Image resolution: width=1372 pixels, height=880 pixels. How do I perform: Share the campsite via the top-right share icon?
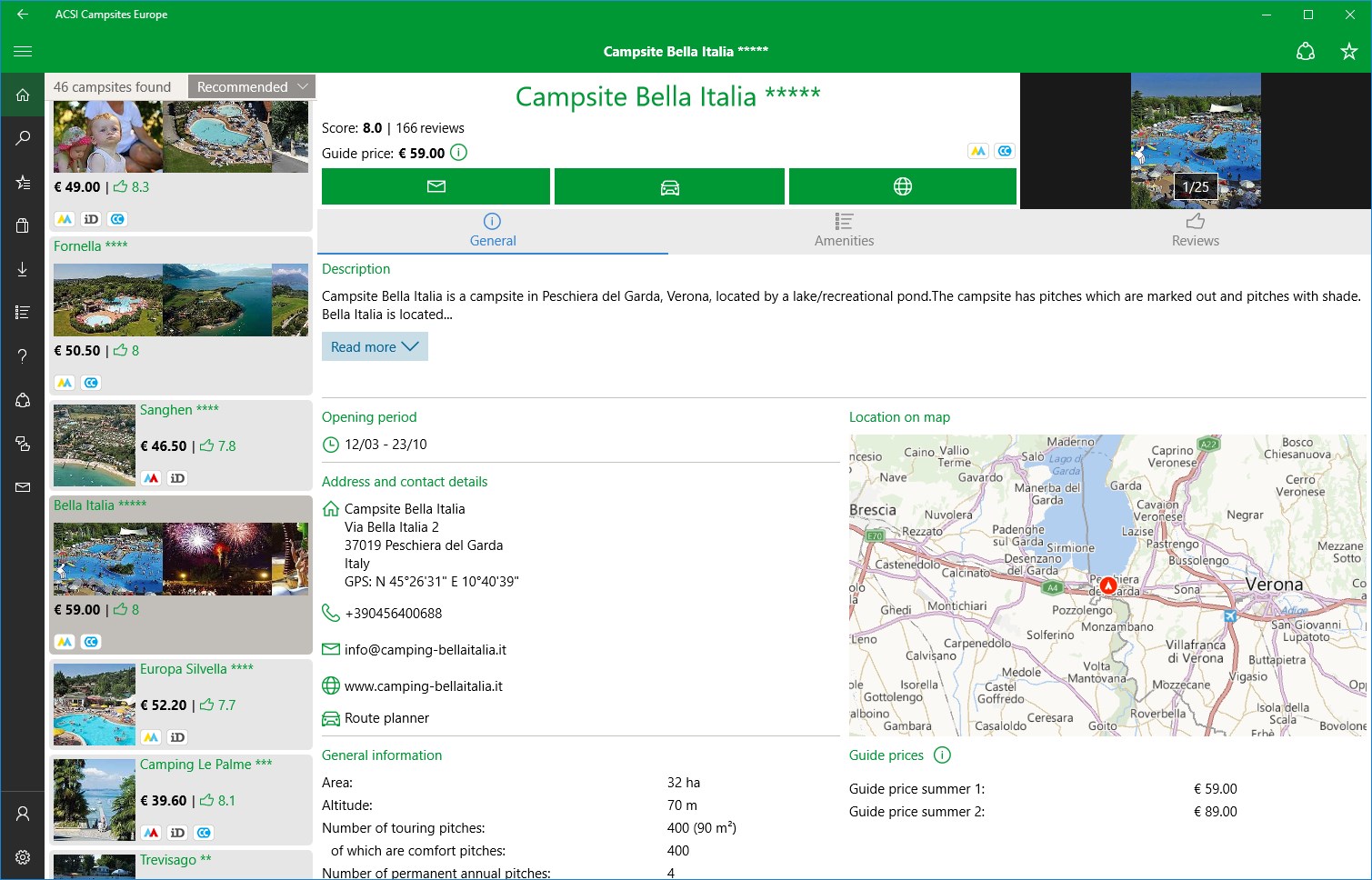pyautogui.click(x=1306, y=52)
